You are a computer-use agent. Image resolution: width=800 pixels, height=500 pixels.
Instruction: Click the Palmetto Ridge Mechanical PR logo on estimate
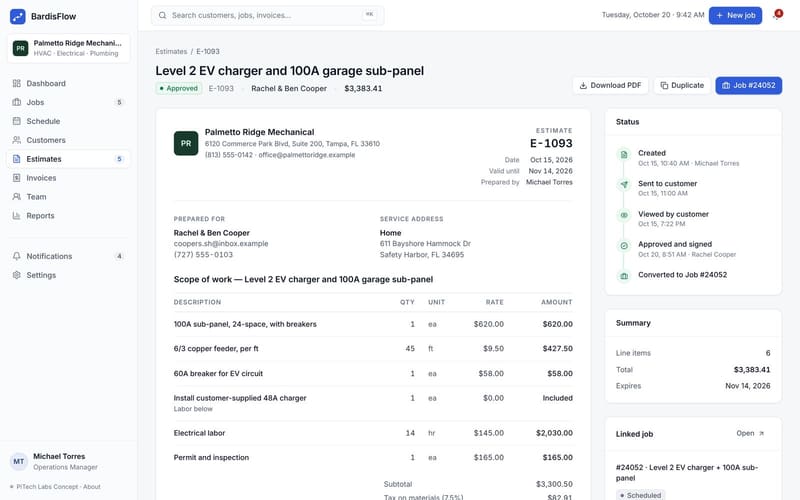point(186,143)
